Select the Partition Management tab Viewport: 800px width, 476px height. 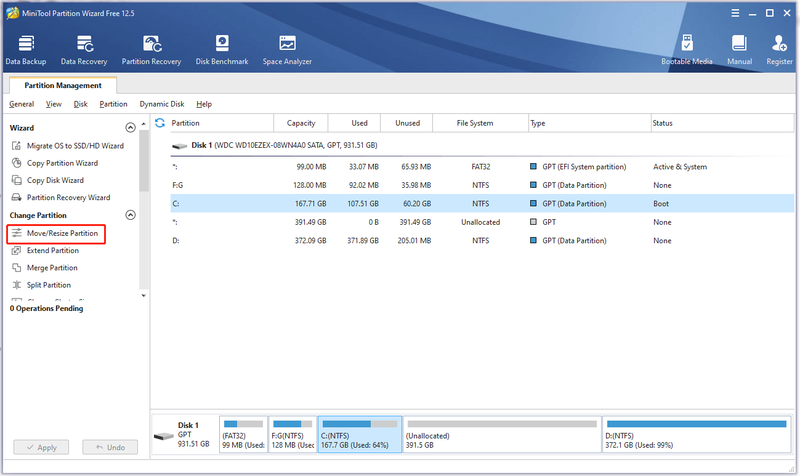point(63,85)
